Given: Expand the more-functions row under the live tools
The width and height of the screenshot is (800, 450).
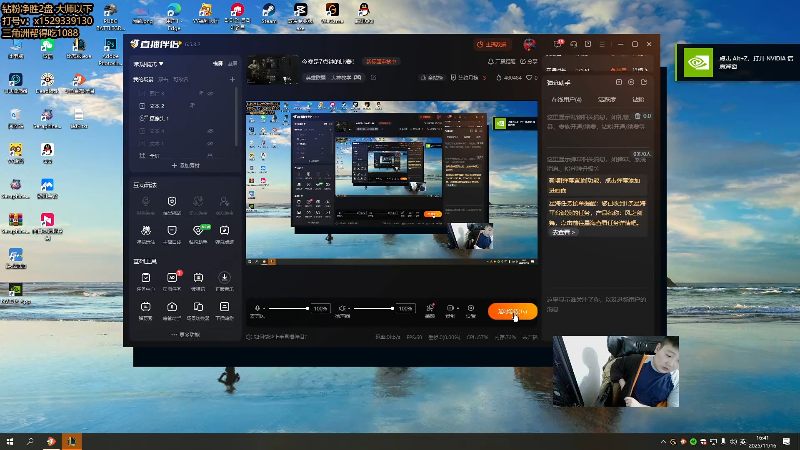Looking at the screenshot, I should [x=186, y=335].
